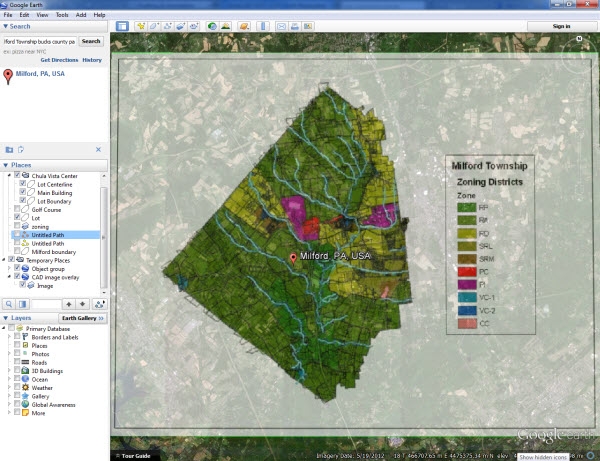Click the Earth Gallery button
This screenshot has width=600, height=461.
point(83,318)
